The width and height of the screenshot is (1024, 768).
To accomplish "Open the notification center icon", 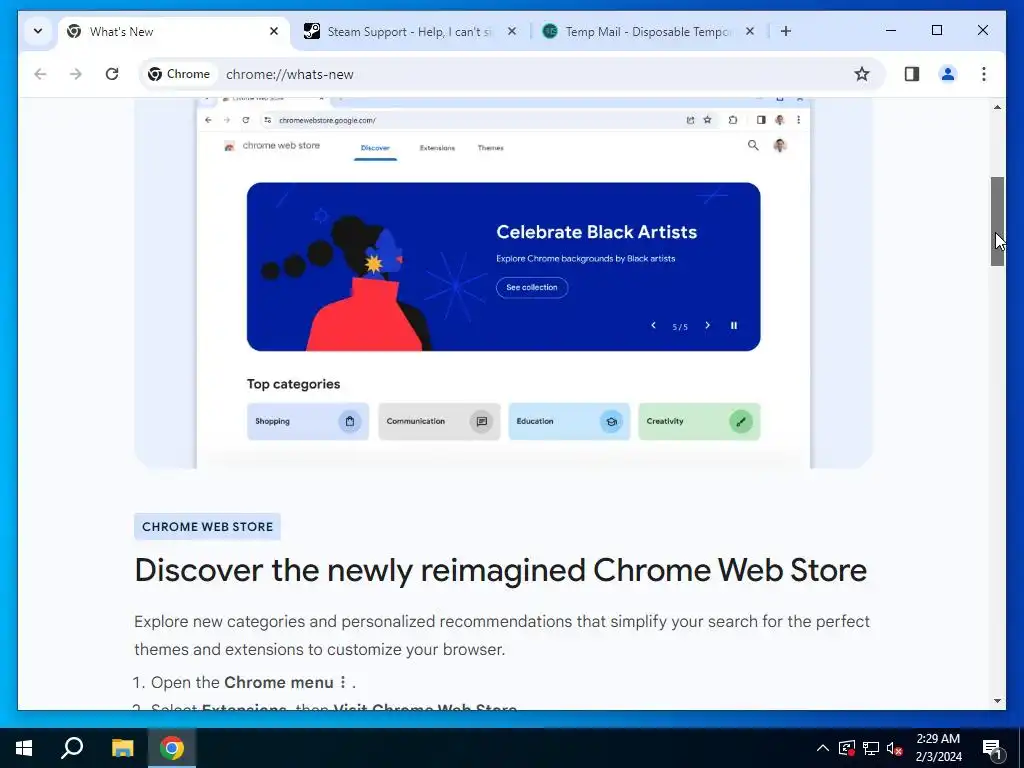I will [993, 748].
